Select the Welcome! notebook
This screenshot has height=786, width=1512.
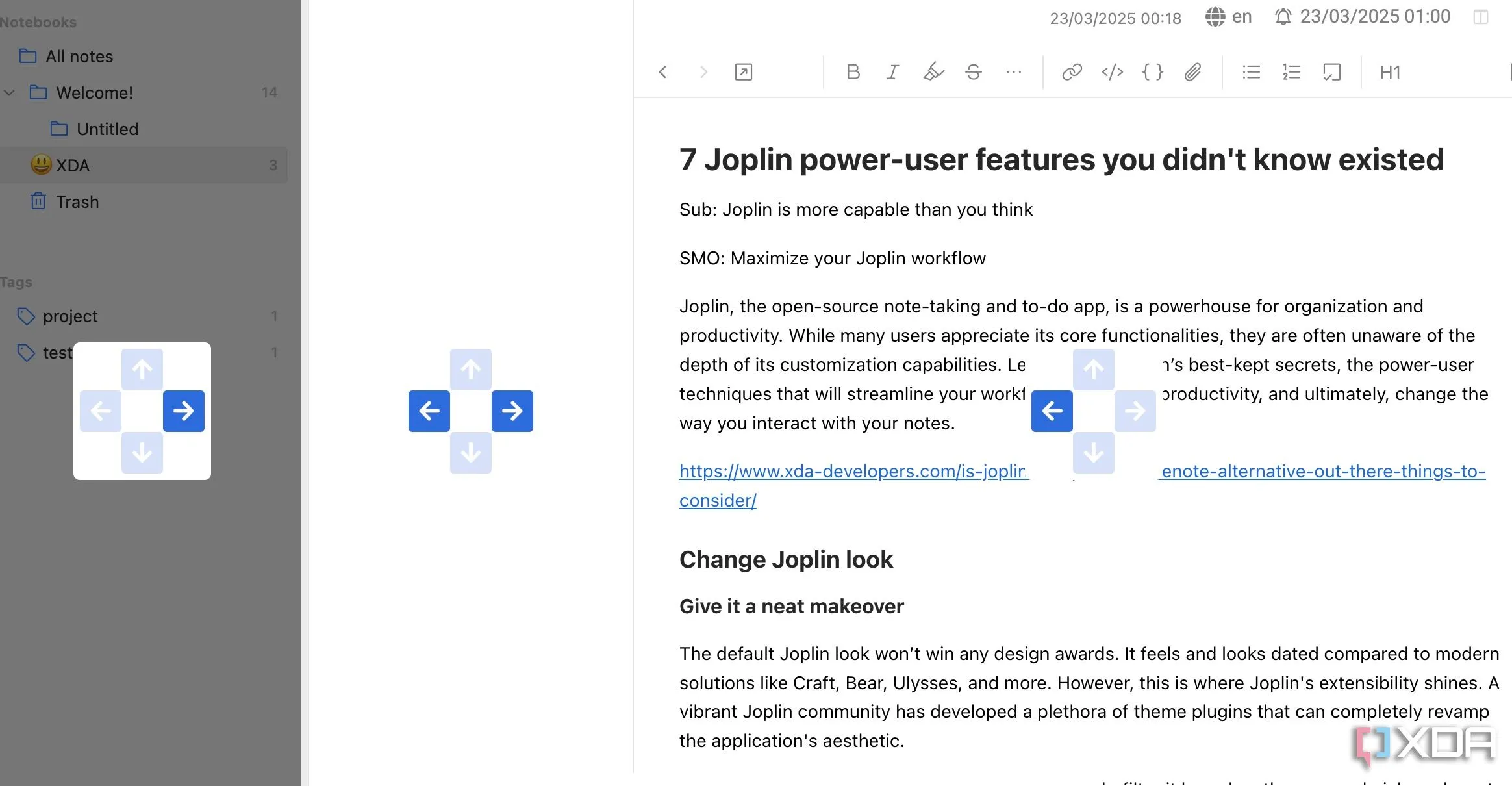144,93
